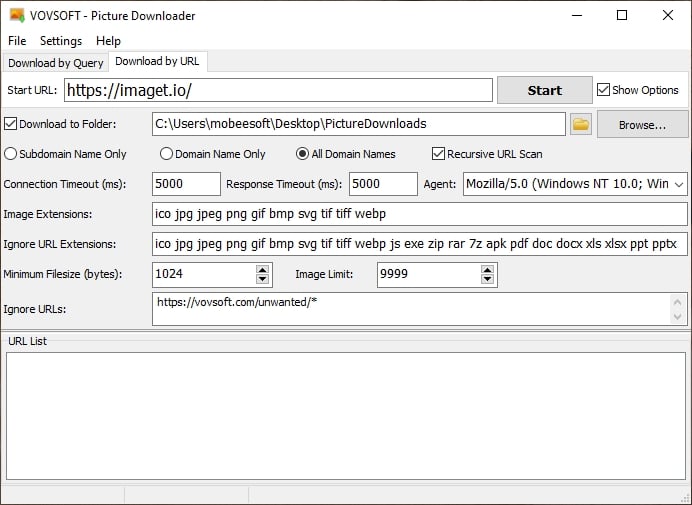The height and width of the screenshot is (505, 692).
Task: Close the Picture Downloader window
Action: [668, 15]
